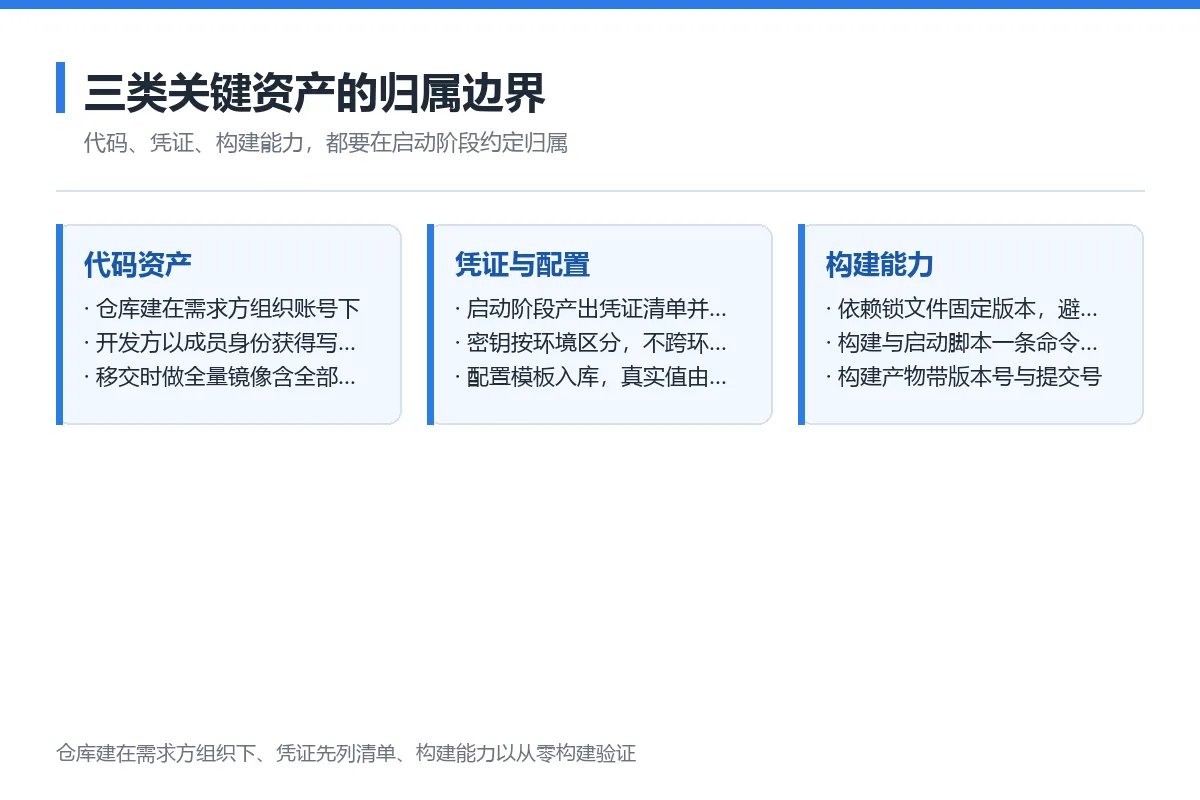Select the 构建能力 card heading
The width and height of the screenshot is (1200, 800).
880,265
